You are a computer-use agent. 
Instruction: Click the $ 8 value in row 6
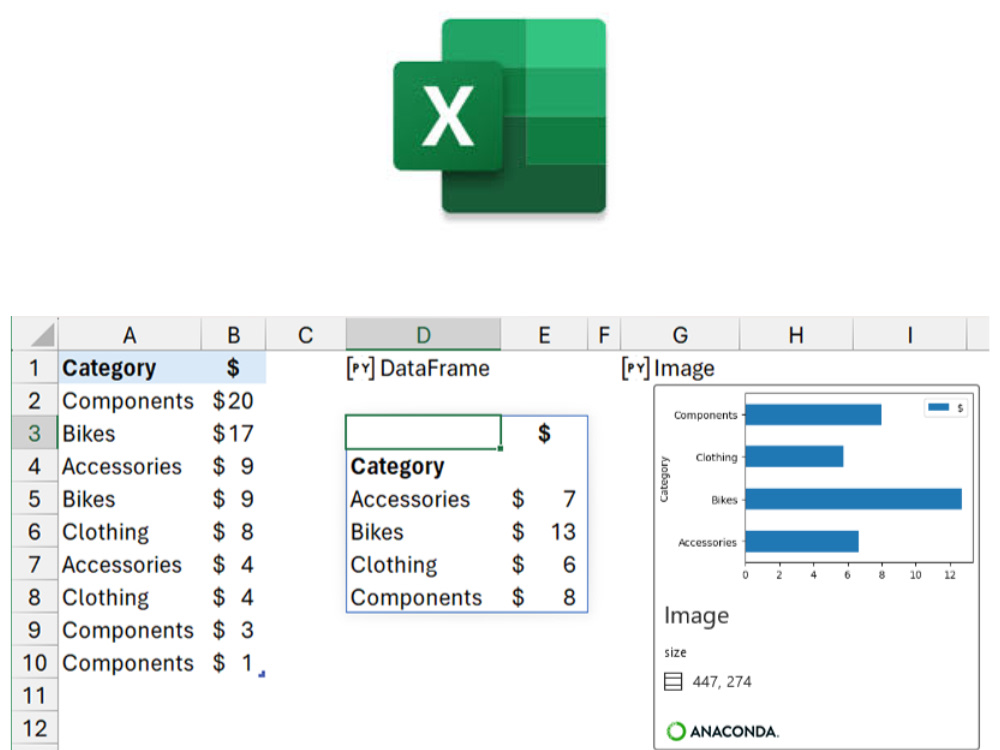click(233, 532)
